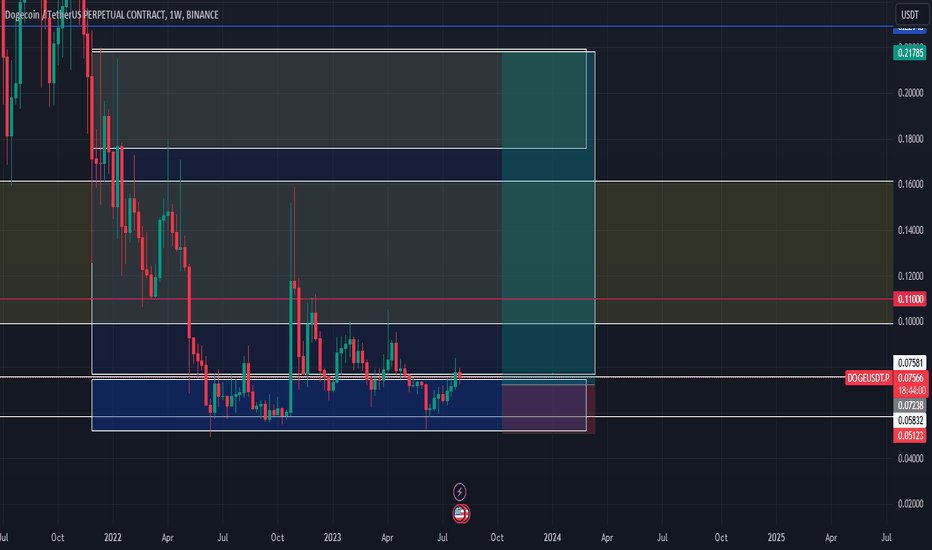Click the 2023 label on time axis
Image resolution: width=932 pixels, height=550 pixels.
[332, 538]
